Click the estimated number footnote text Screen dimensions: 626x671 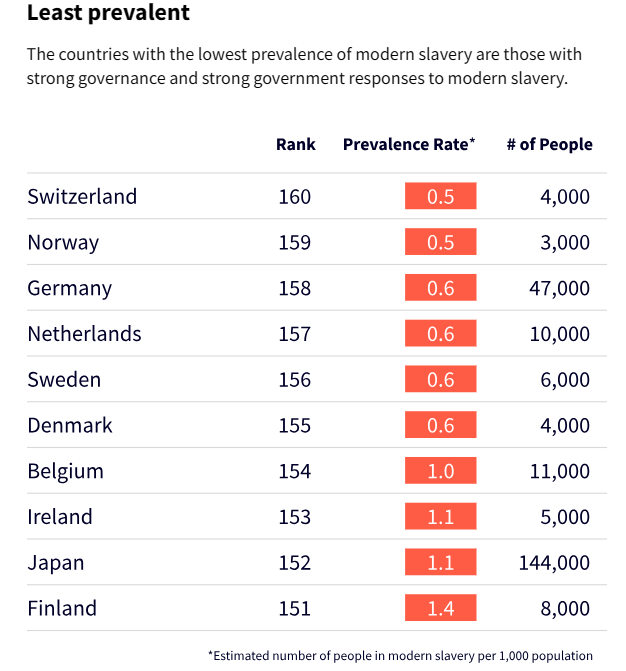click(400, 655)
